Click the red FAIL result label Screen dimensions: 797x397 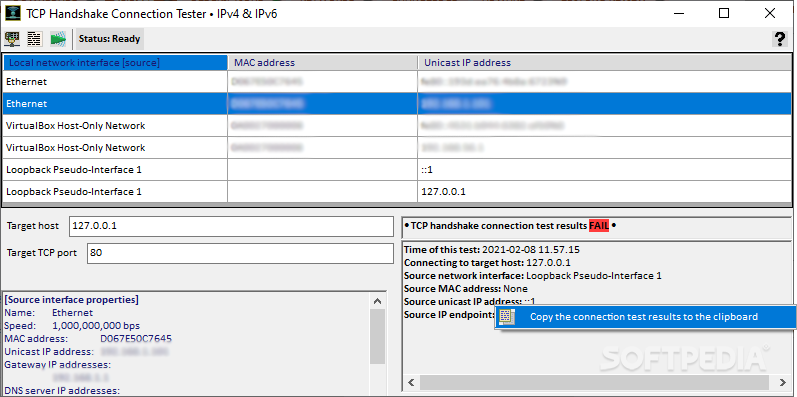pos(599,226)
